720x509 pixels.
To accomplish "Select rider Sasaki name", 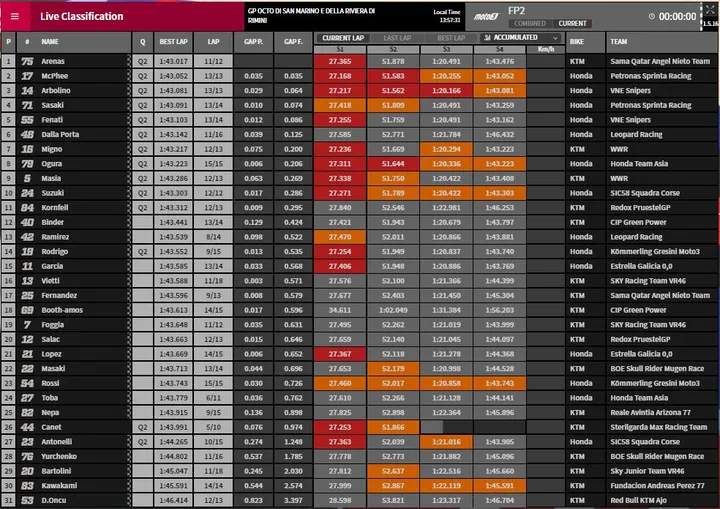I will coord(52,105).
